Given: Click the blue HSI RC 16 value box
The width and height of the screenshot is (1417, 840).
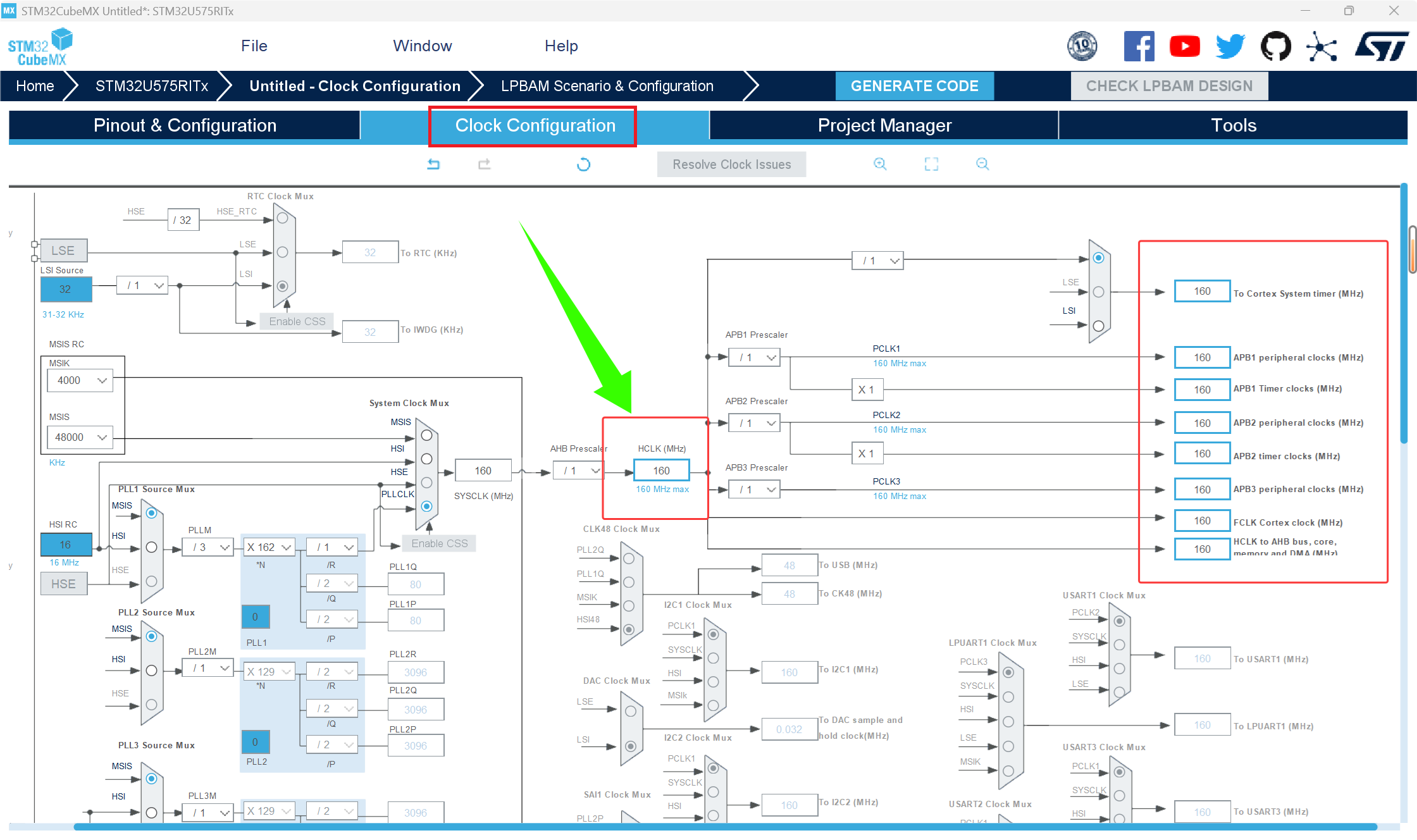Looking at the screenshot, I should 66,545.
